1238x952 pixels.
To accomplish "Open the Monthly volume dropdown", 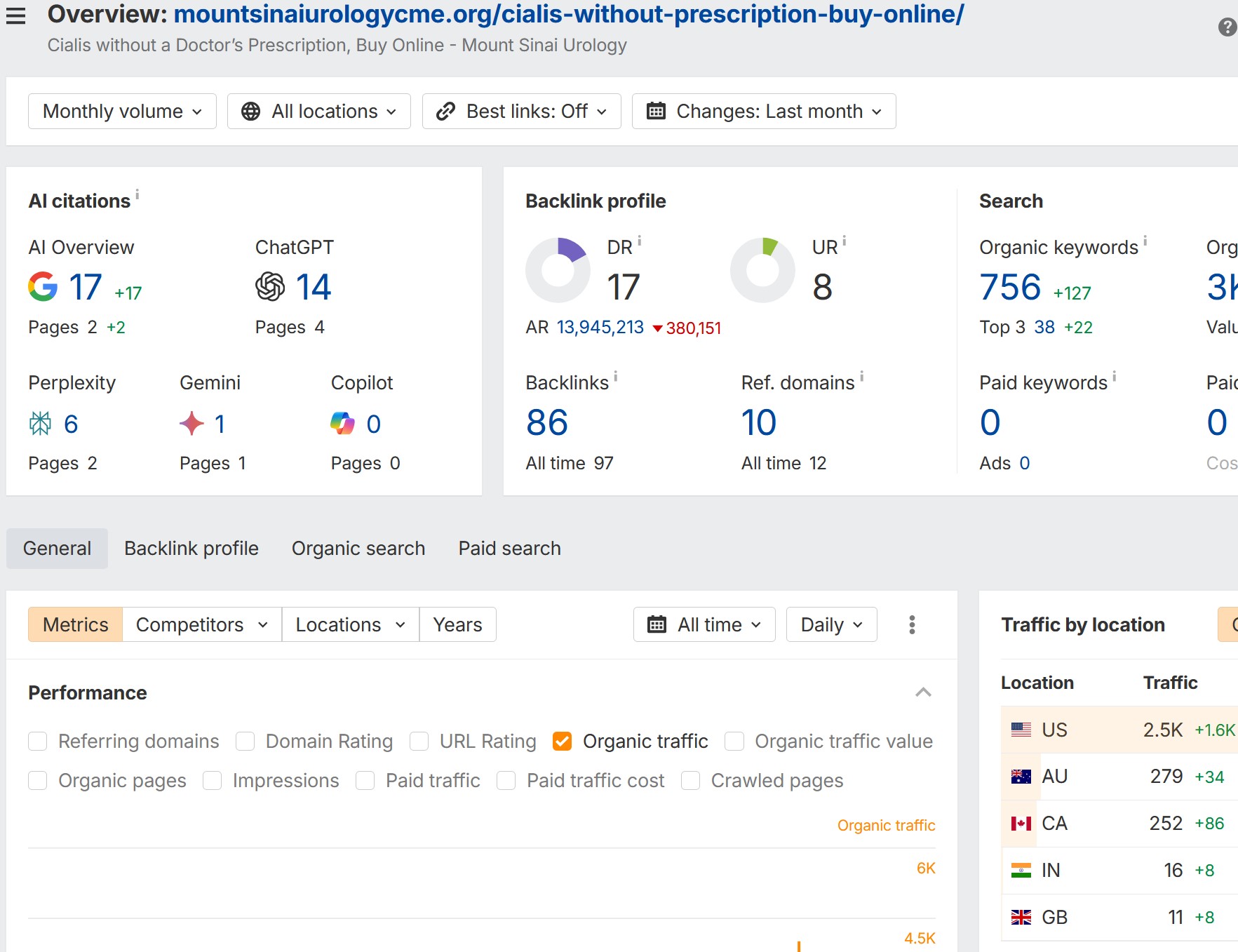I will coord(122,112).
